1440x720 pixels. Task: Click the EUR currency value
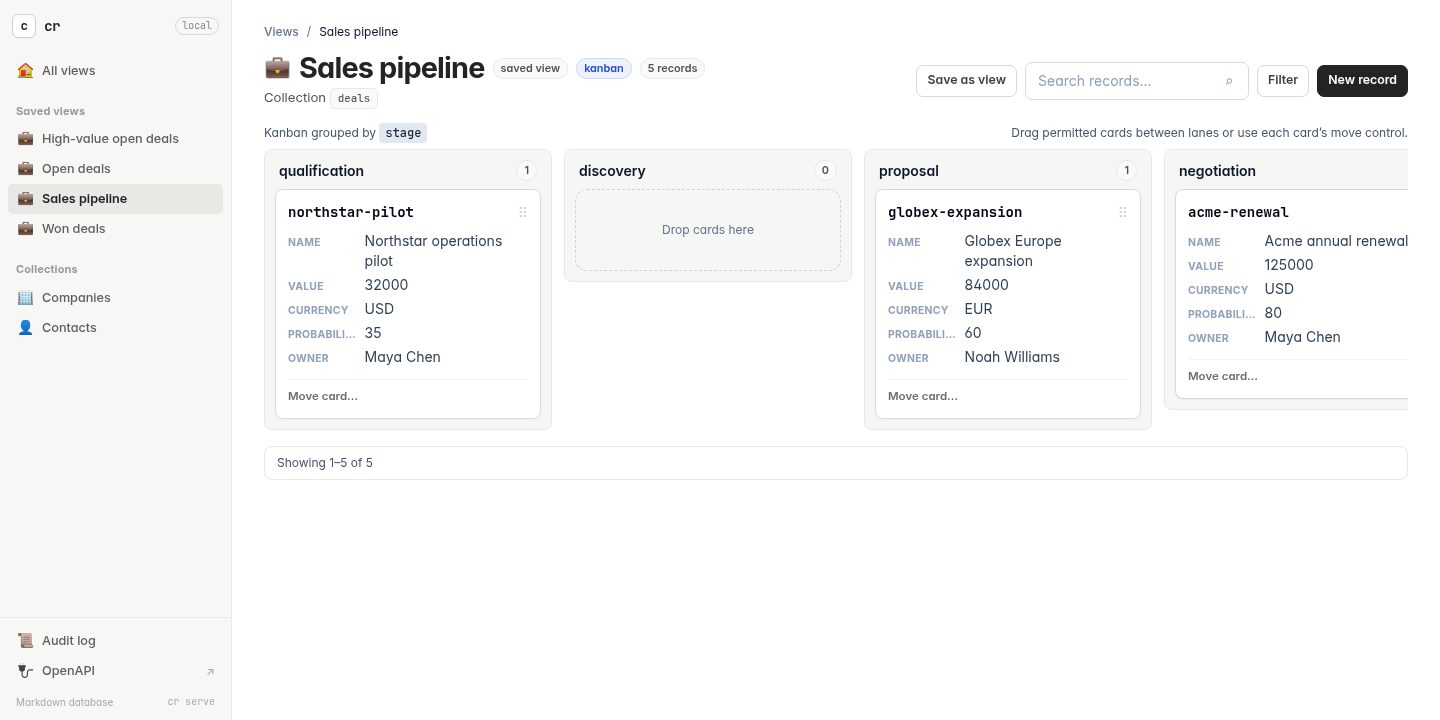[x=979, y=309]
